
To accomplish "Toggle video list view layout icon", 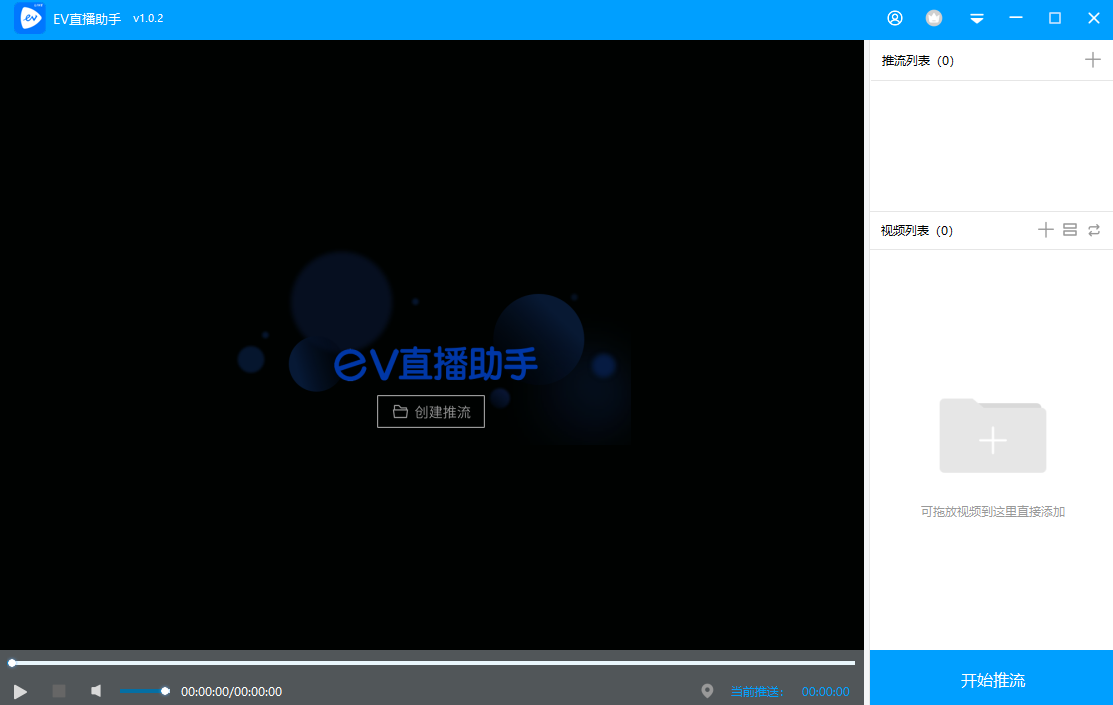I will 1070,230.
